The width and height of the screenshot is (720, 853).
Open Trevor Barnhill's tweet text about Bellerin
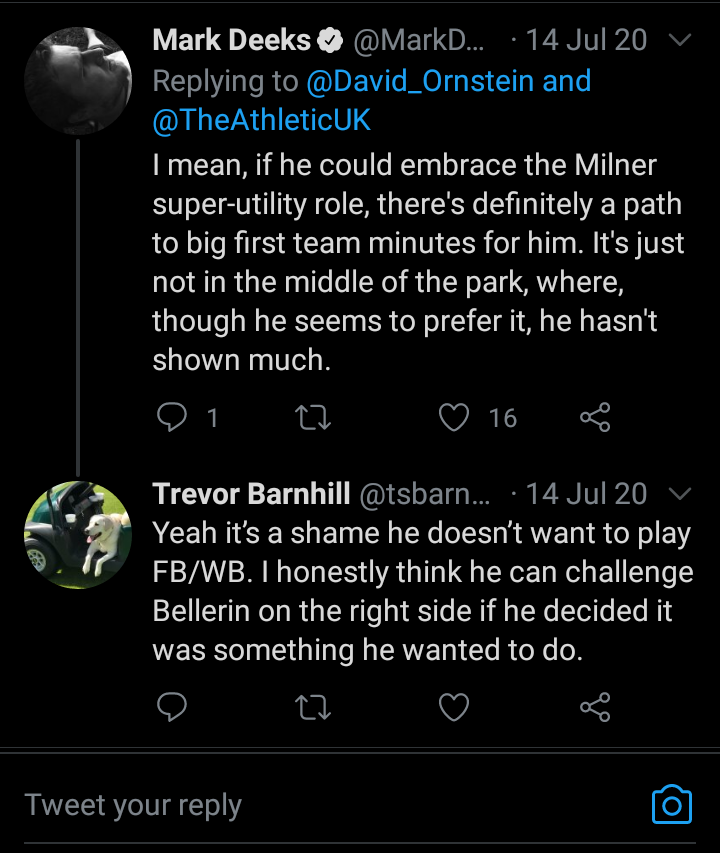tap(420, 592)
